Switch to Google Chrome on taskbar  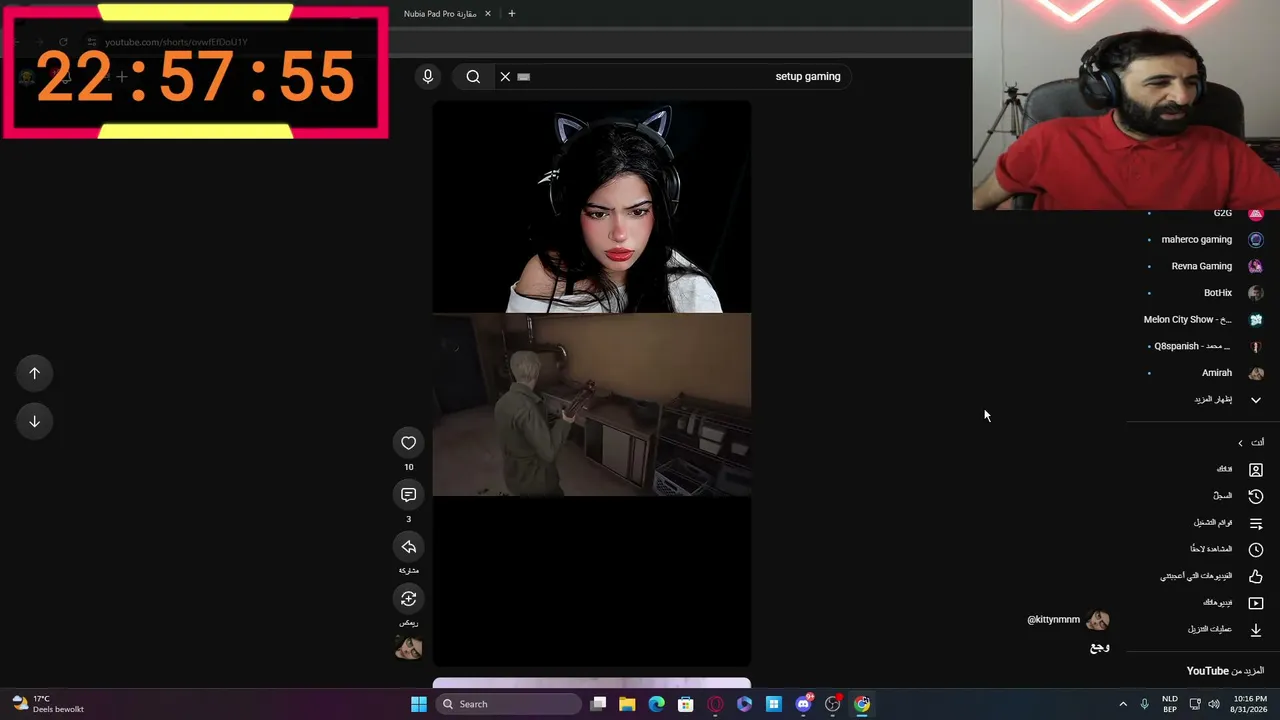tap(862, 704)
